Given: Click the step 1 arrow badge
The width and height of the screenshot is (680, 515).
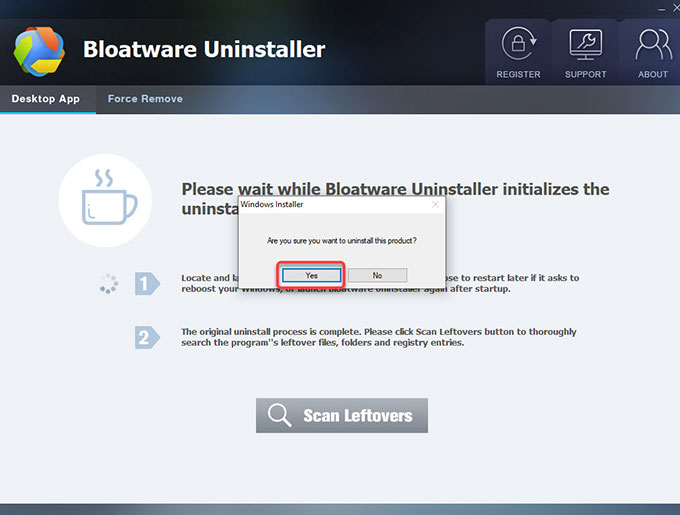Looking at the screenshot, I should [147, 284].
